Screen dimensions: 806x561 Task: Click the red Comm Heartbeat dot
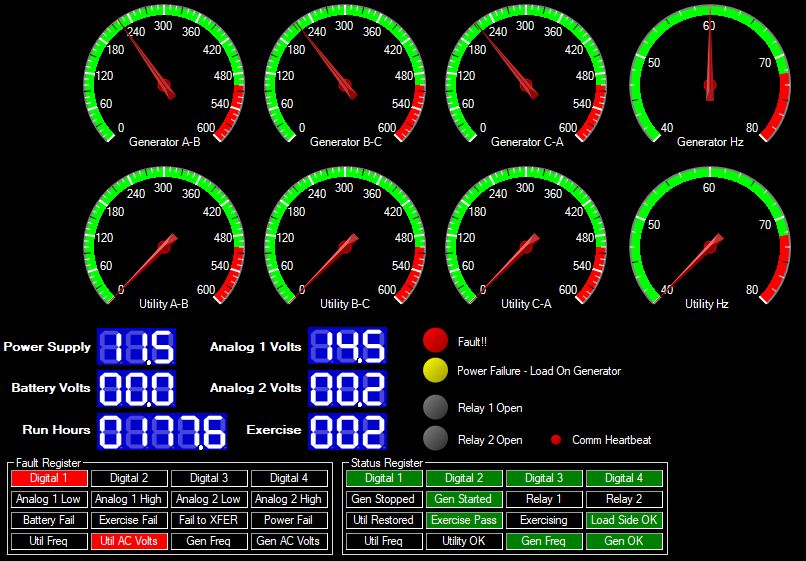click(x=556, y=440)
